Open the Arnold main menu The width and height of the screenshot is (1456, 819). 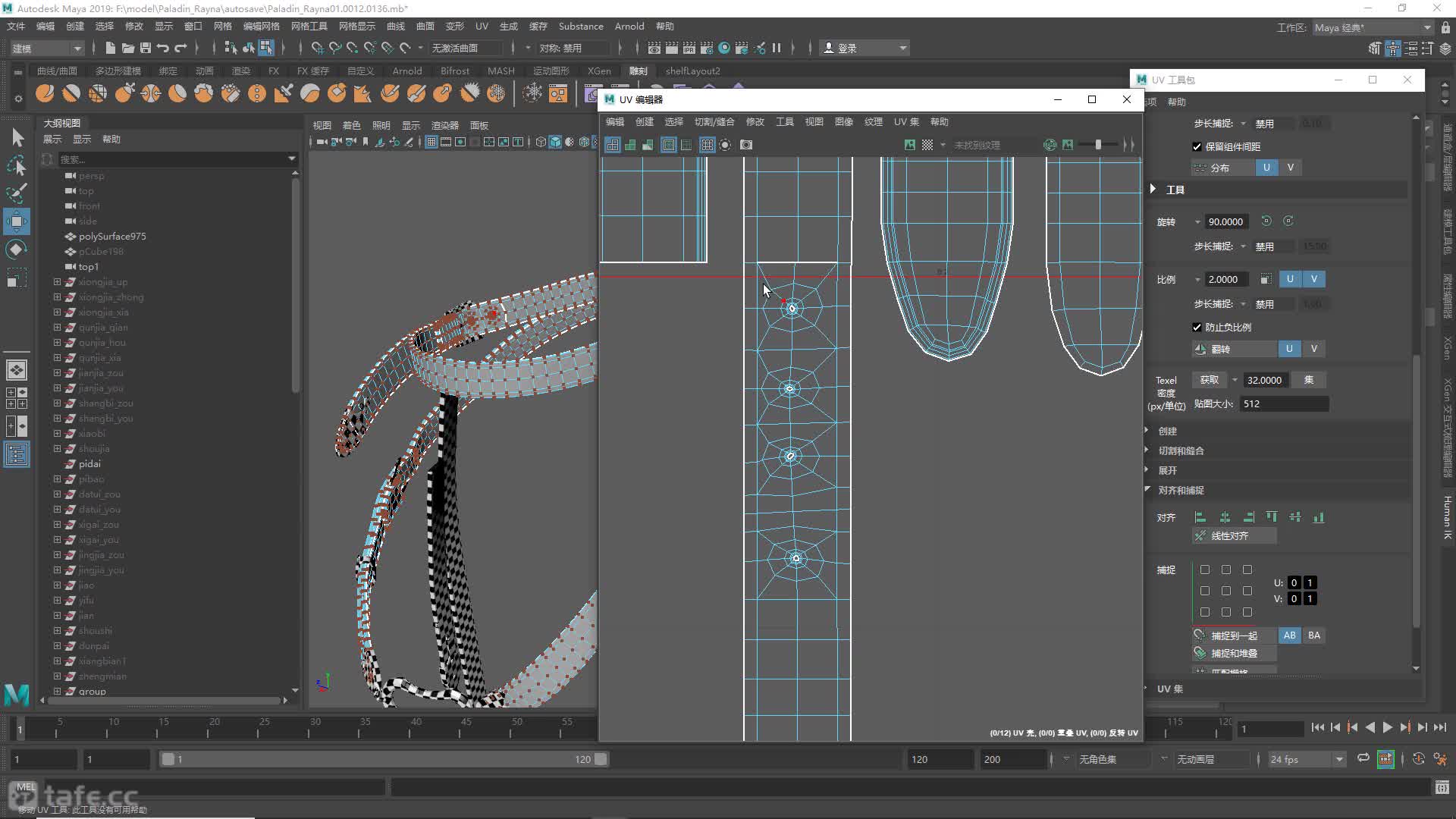[x=629, y=26]
